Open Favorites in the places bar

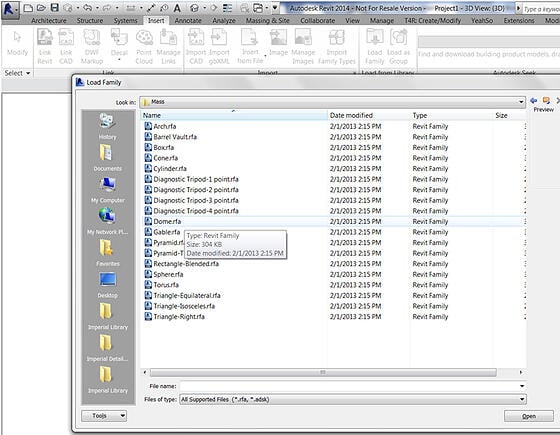(108, 253)
